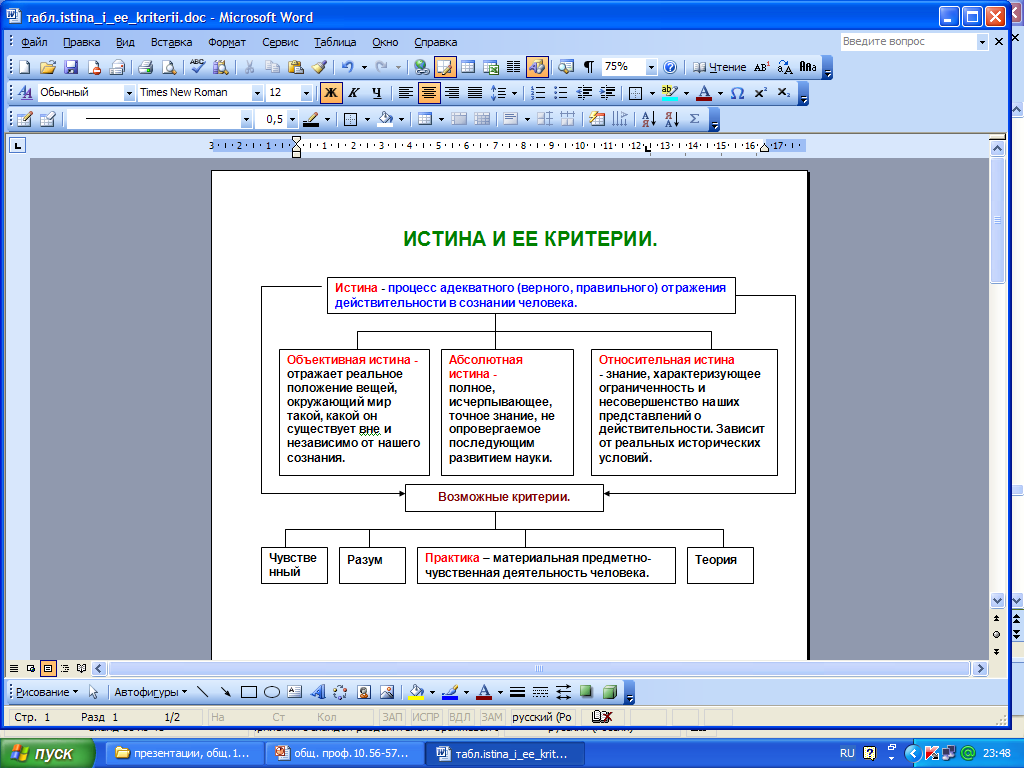1024x768 pixels.
Task: Toggle Underline formatting button
Action: (377, 93)
